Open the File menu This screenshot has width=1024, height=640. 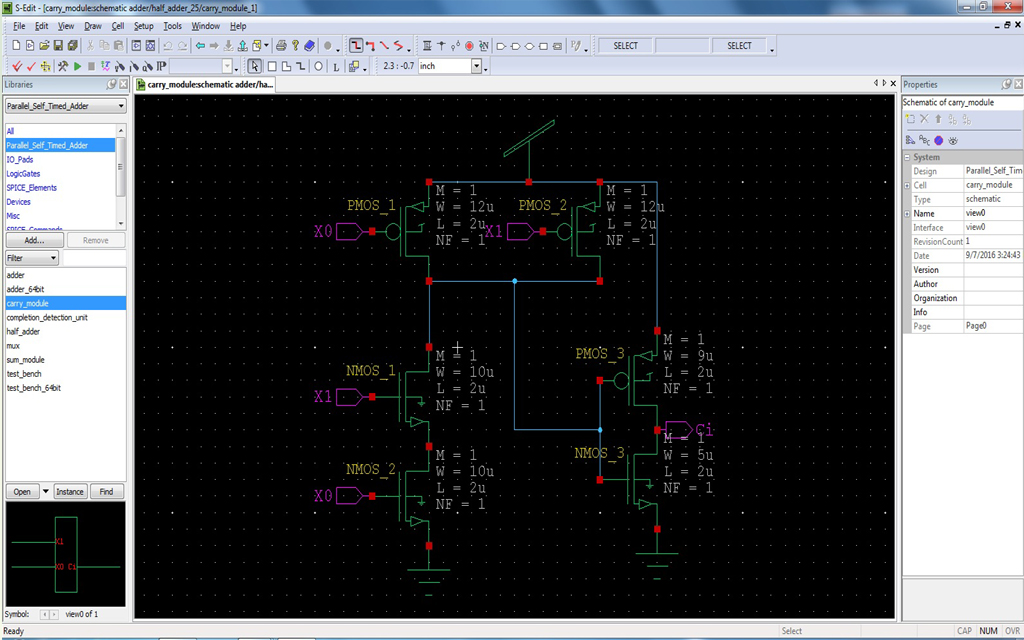(x=19, y=26)
